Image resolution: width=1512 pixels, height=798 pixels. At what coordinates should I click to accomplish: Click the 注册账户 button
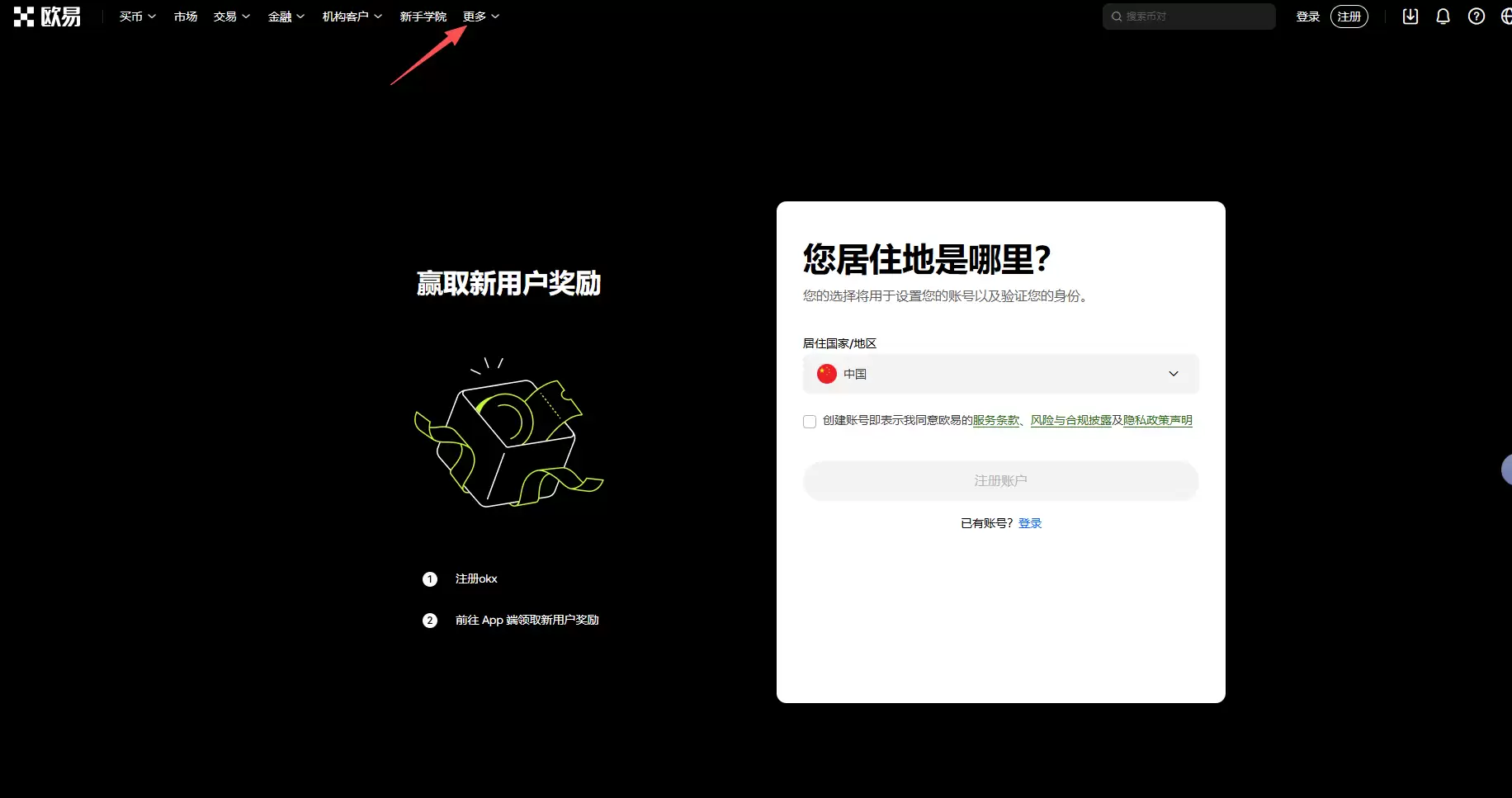coord(999,480)
